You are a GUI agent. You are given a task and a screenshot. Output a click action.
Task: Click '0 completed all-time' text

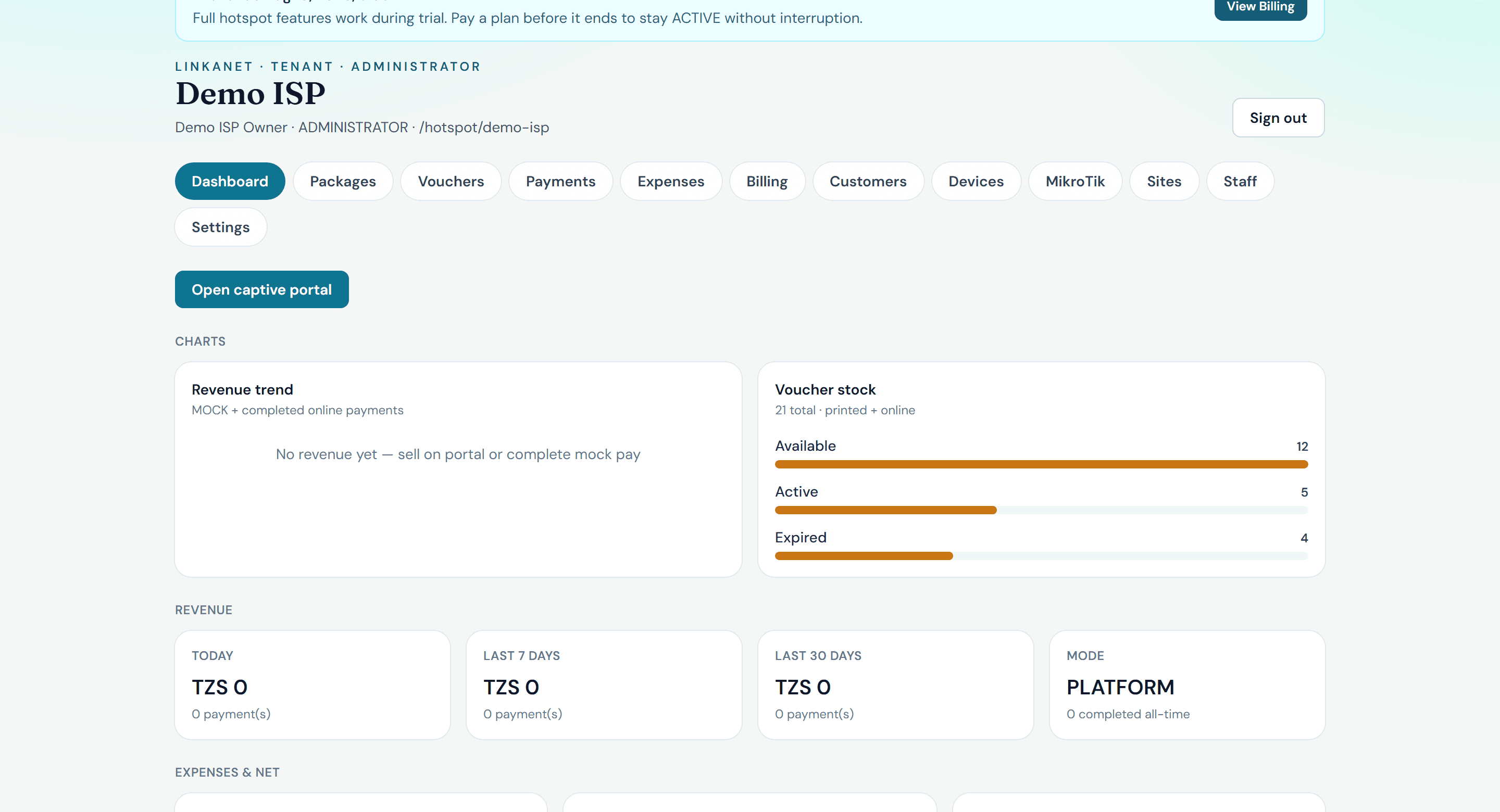[1128, 714]
